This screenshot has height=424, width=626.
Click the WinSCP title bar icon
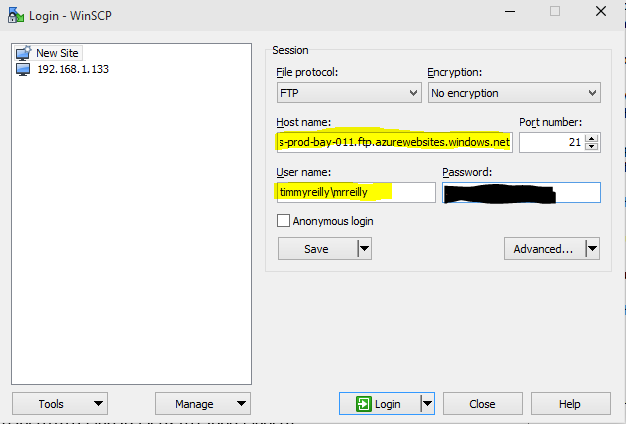[x=16, y=15]
